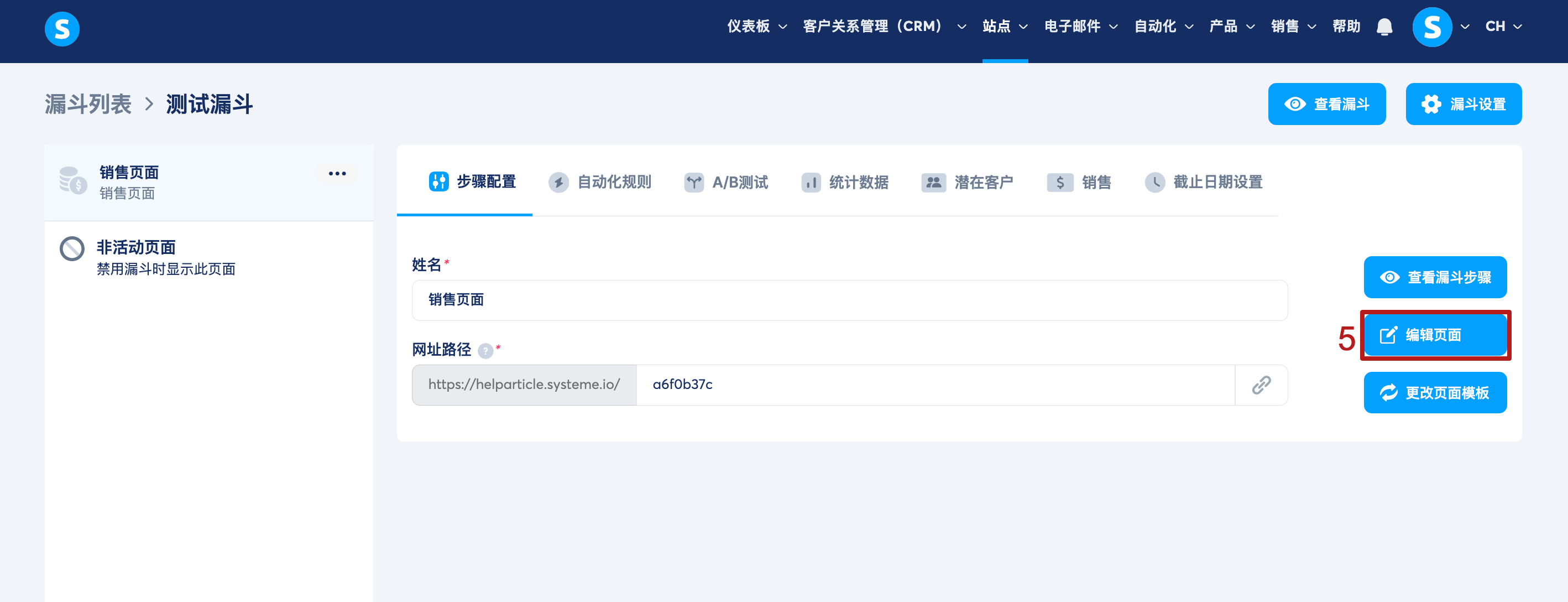The width and height of the screenshot is (1568, 602).
Task: Switch to the 自动化规则 tab
Action: pyautogui.click(x=599, y=182)
